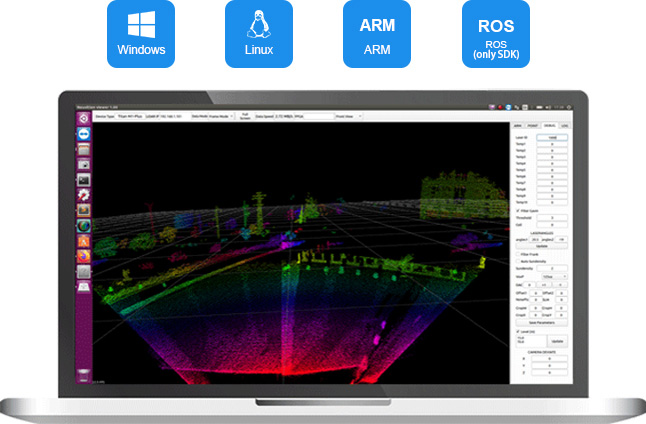Open the system settings gear dock icon
Viewport: 646px width, 424px height.
tap(84, 195)
